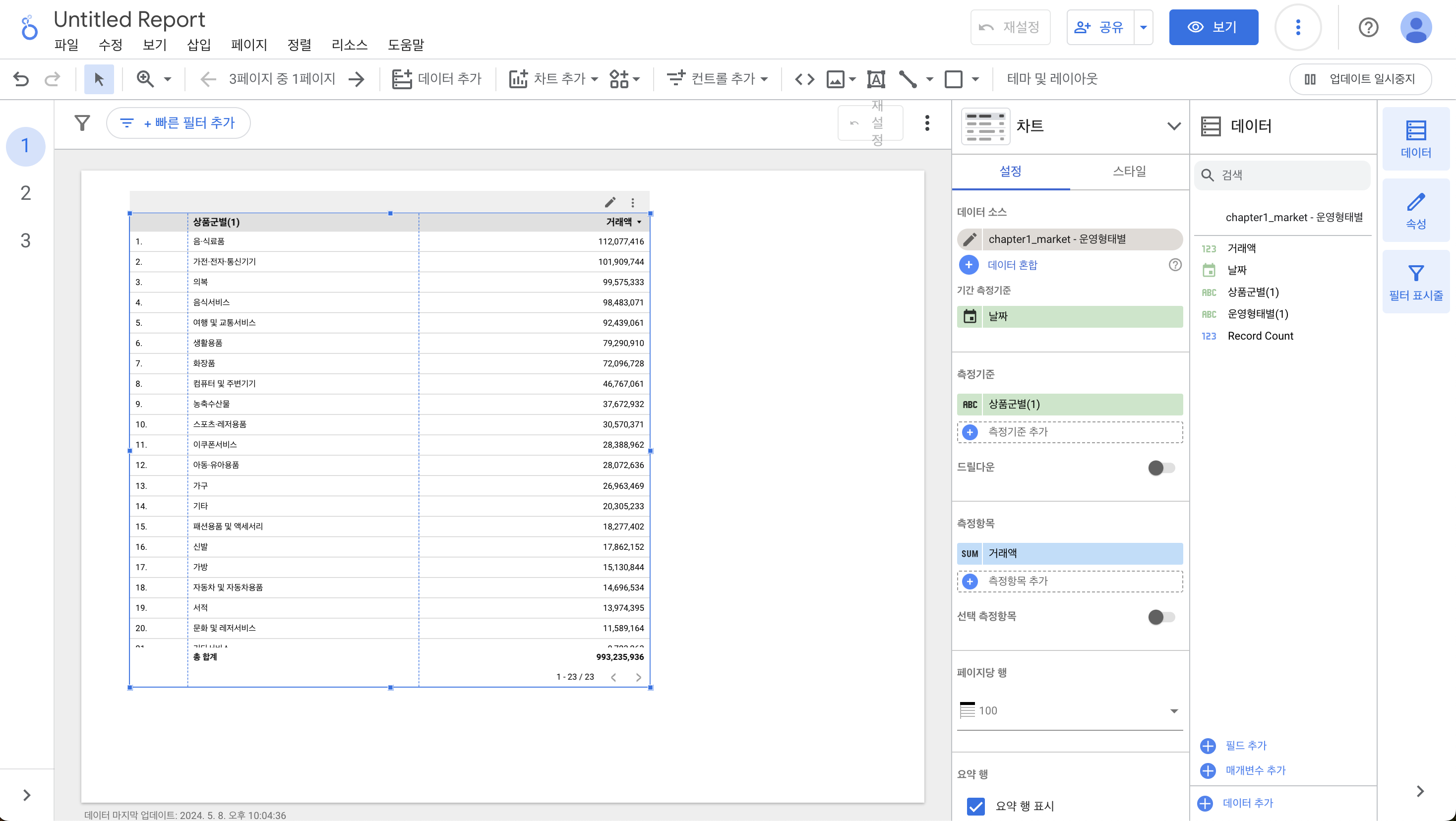Switch to the 스타일 tab
The image size is (1456, 821).
[1129, 171]
